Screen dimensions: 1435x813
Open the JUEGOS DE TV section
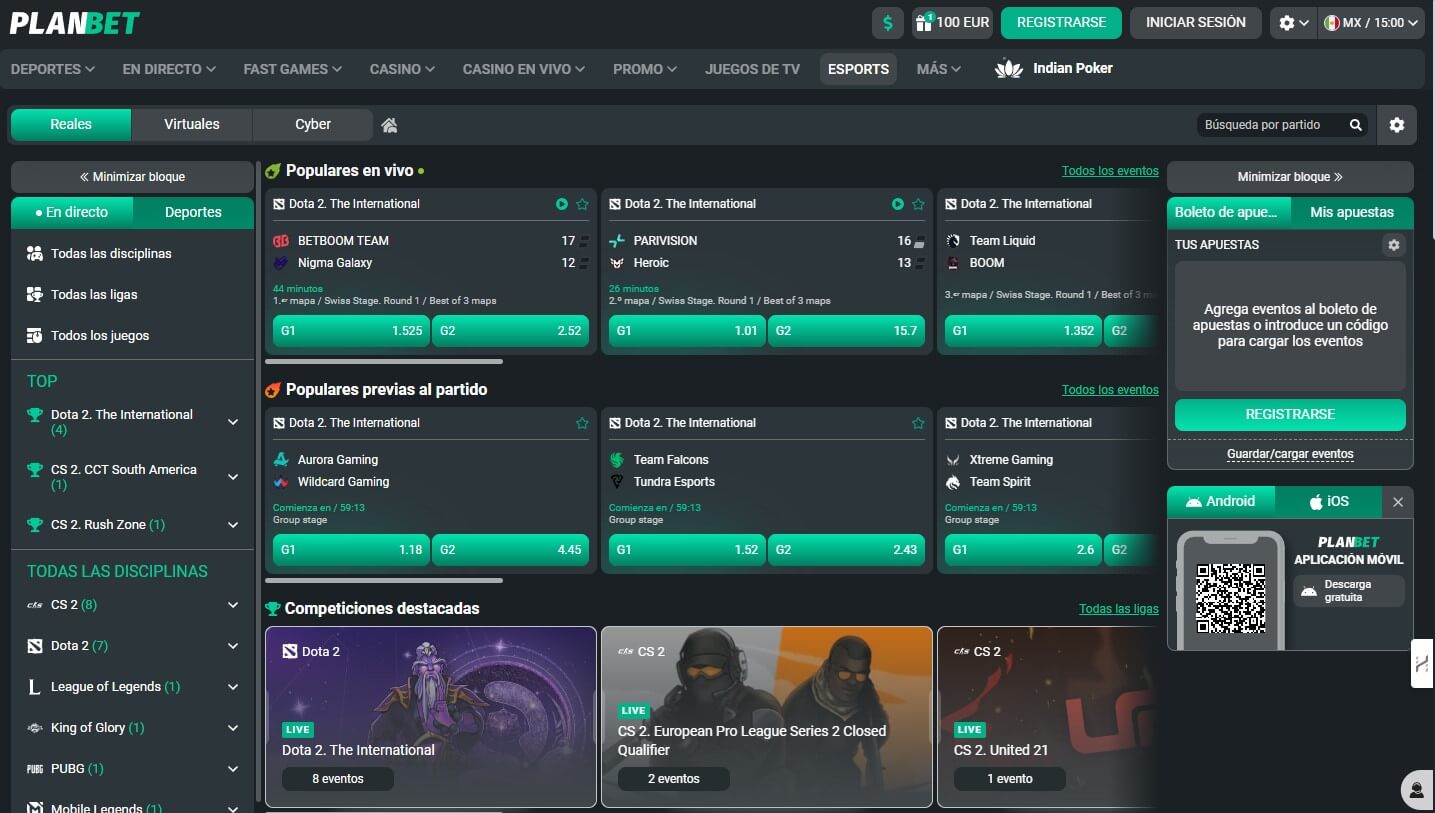pos(752,69)
